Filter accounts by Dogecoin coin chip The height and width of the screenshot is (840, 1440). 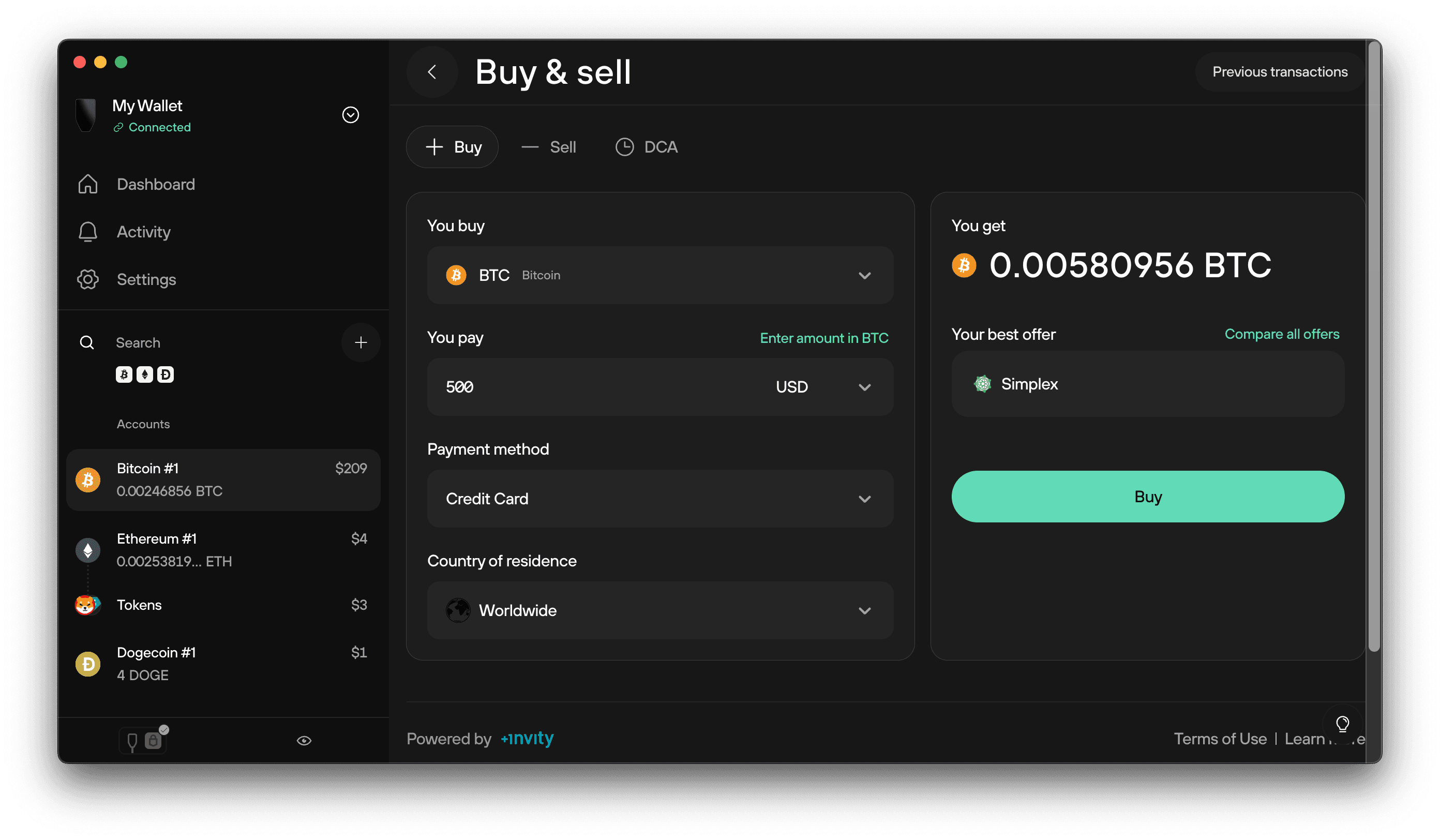[x=165, y=375]
